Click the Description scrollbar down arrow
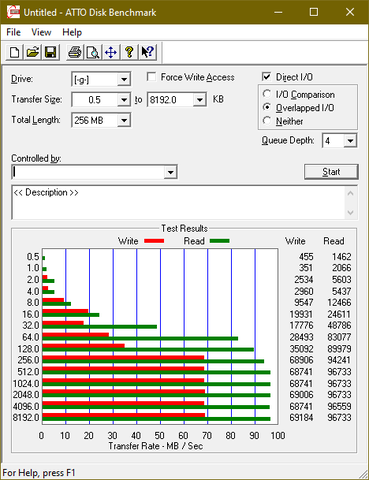369x480 pixels. (x=350, y=212)
